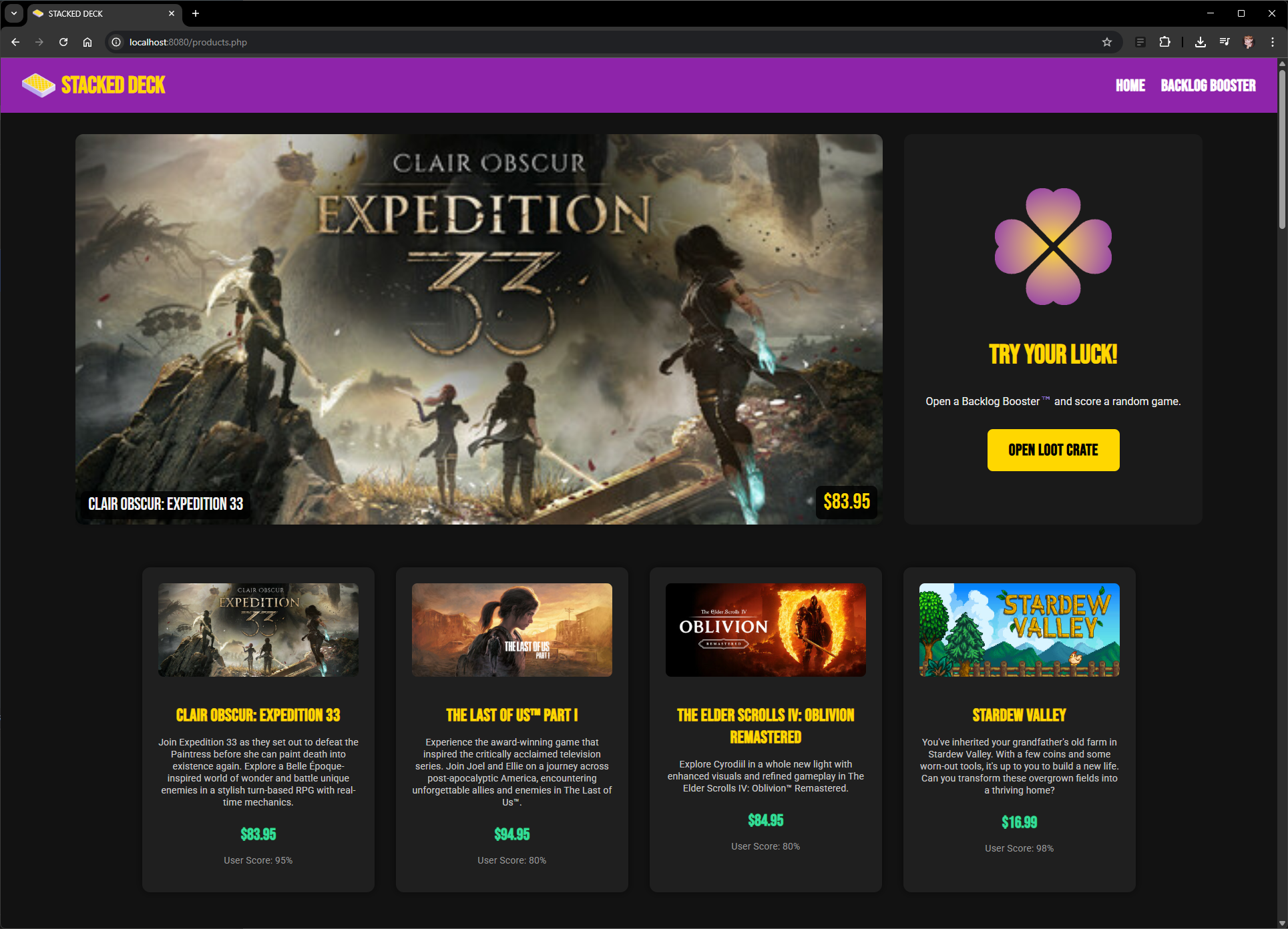
Task: Click the Clair Obscur card thumbnail
Action: point(258,630)
